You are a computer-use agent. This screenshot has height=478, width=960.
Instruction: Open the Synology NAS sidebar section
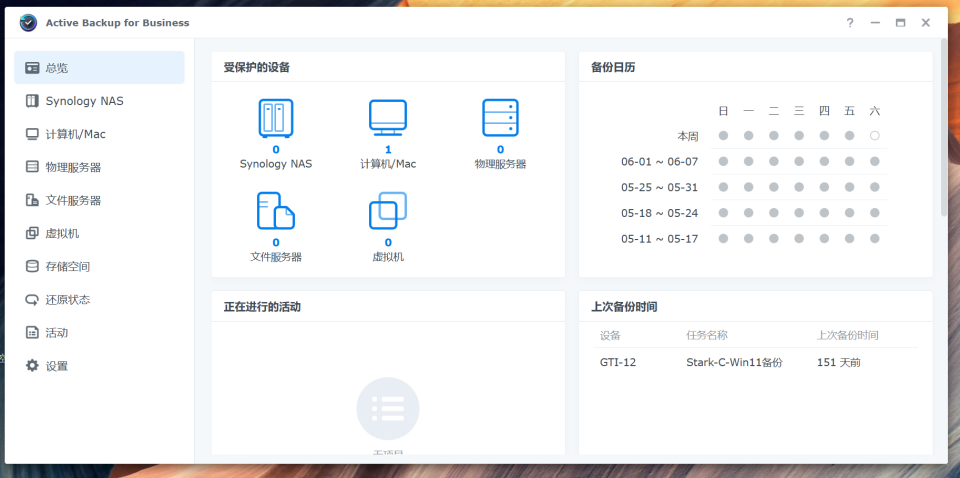[84, 101]
